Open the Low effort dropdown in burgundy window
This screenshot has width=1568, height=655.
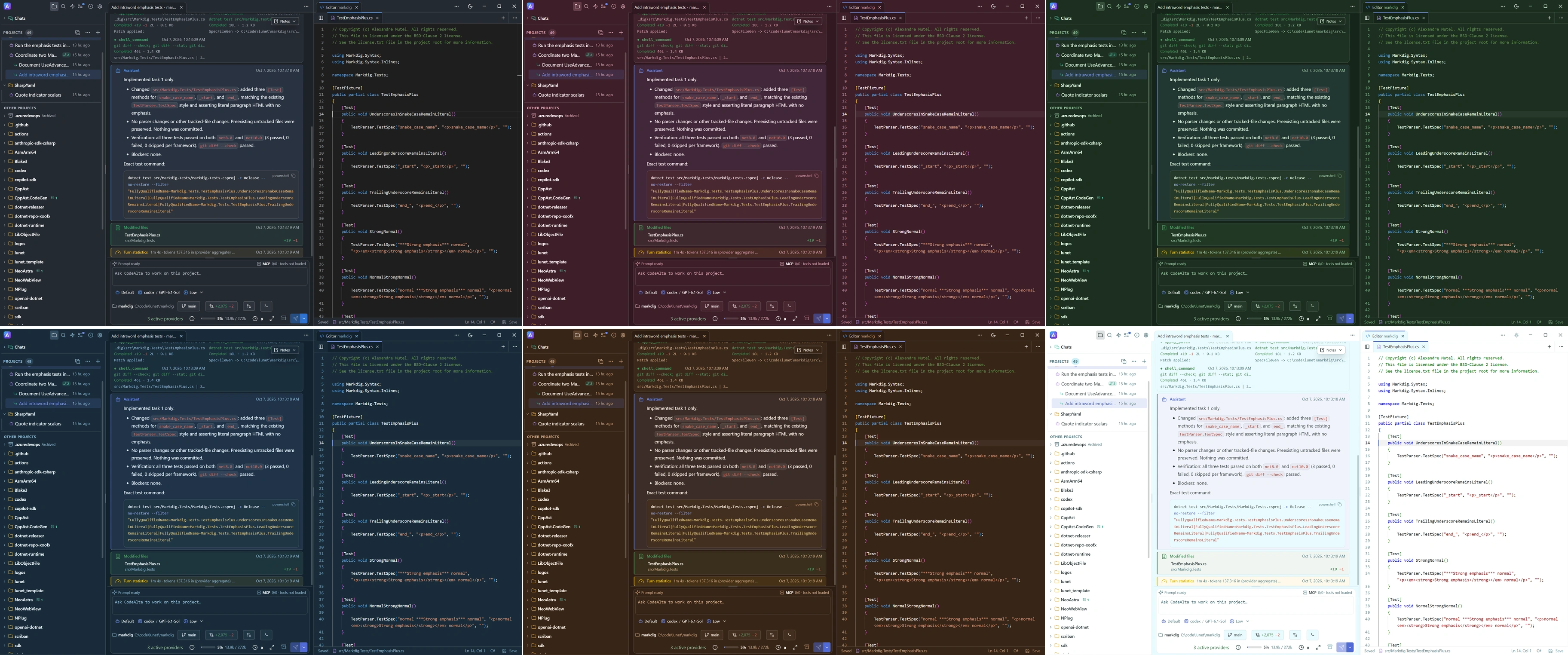pos(717,292)
